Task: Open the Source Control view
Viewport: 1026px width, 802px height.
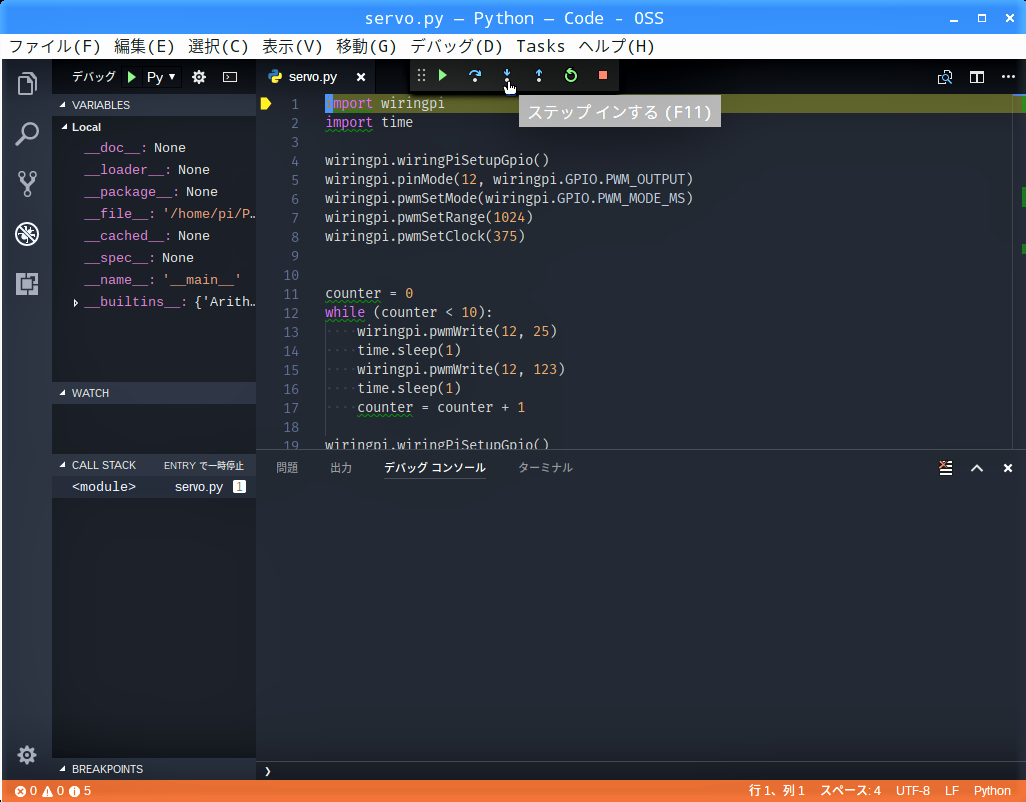Action: point(27,184)
